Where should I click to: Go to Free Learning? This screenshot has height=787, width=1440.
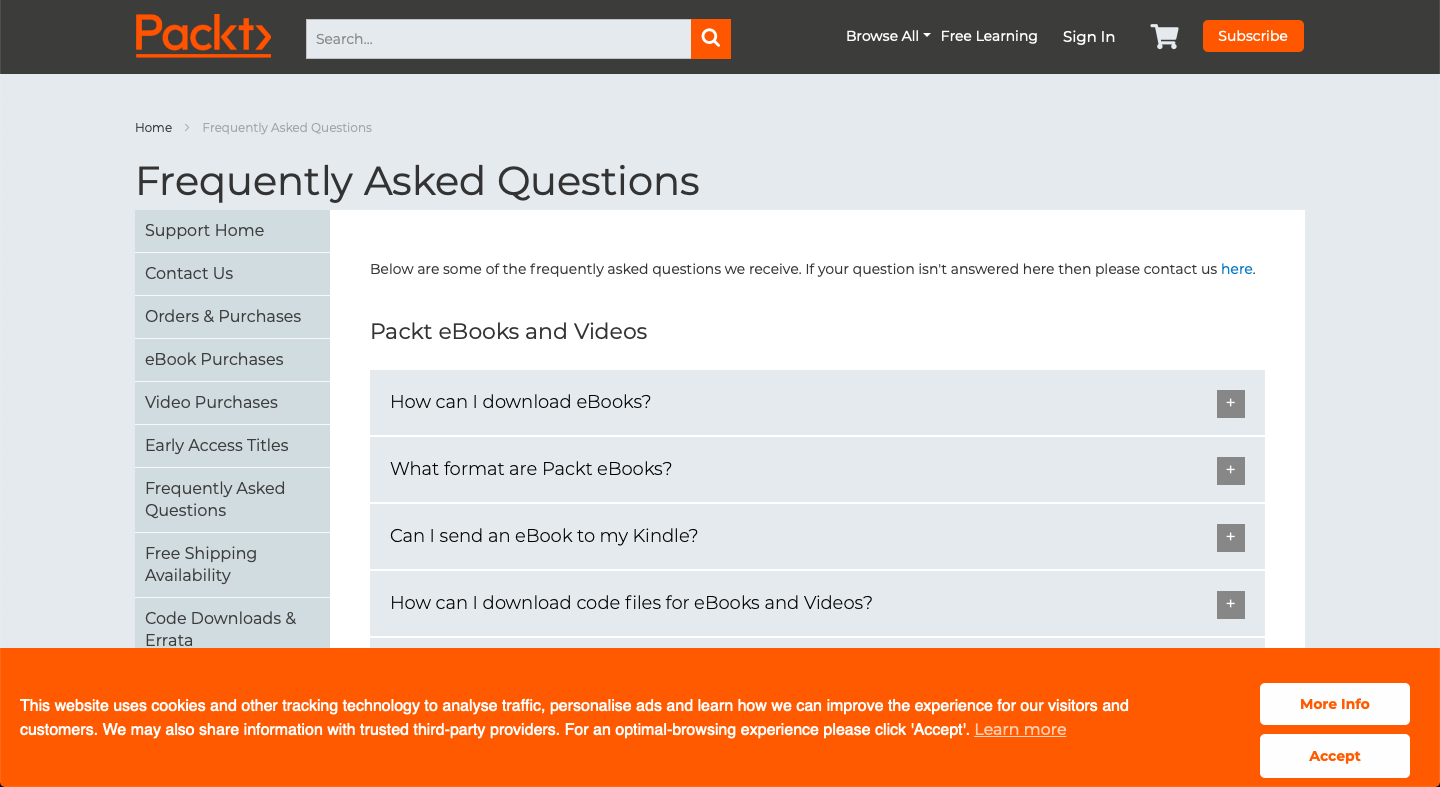coord(989,36)
